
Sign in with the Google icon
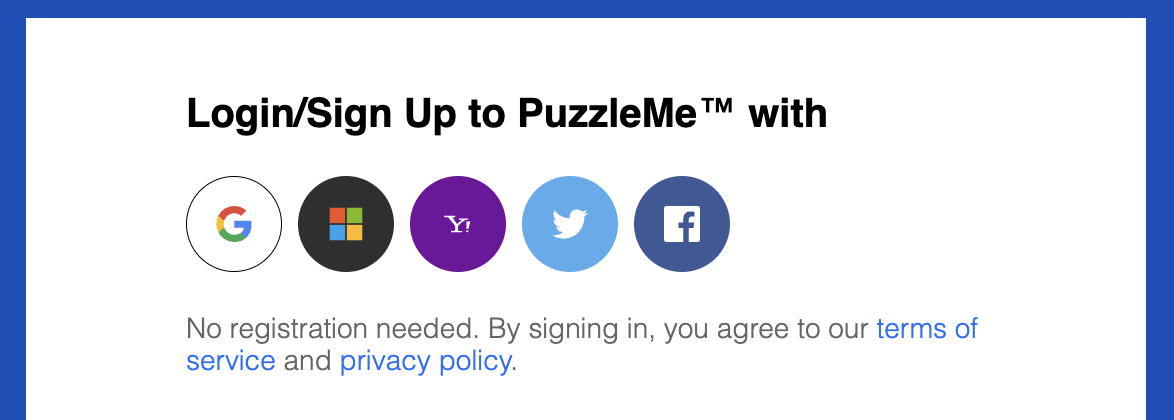point(234,224)
